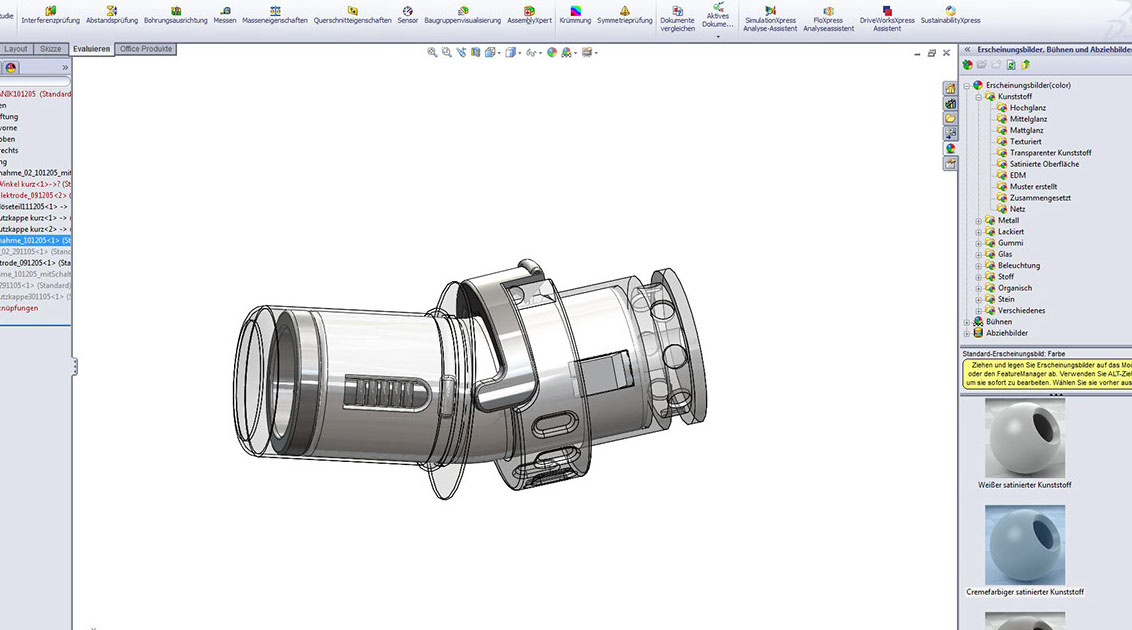
Task: Select the zoom-to-area tool
Action: coord(447,52)
